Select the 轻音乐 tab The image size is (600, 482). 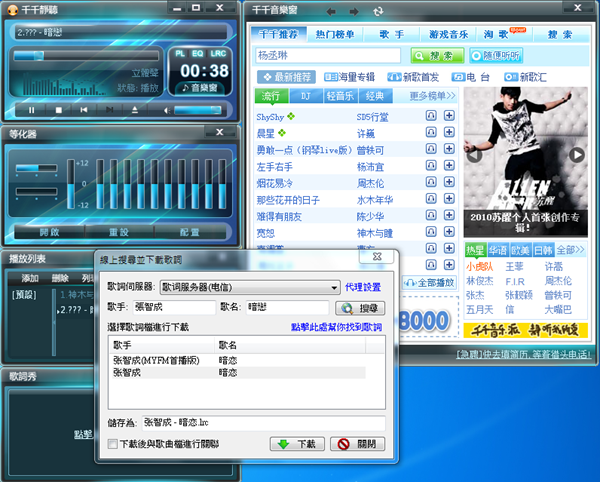[339, 96]
